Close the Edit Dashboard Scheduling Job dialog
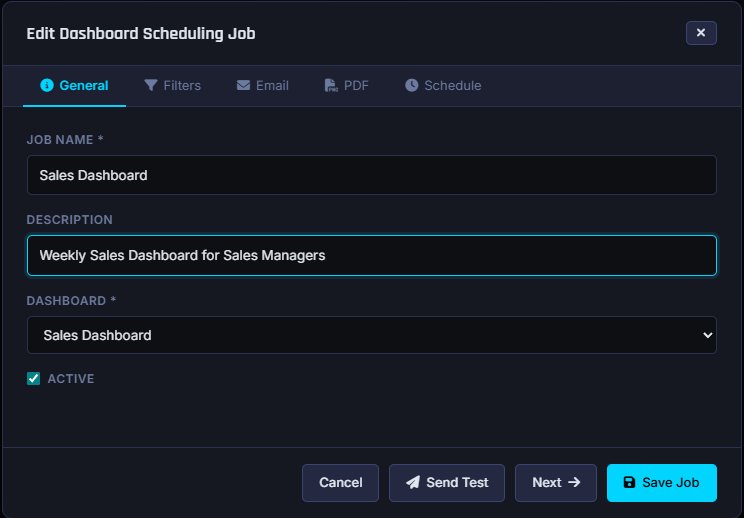The image size is (744, 518). (701, 33)
